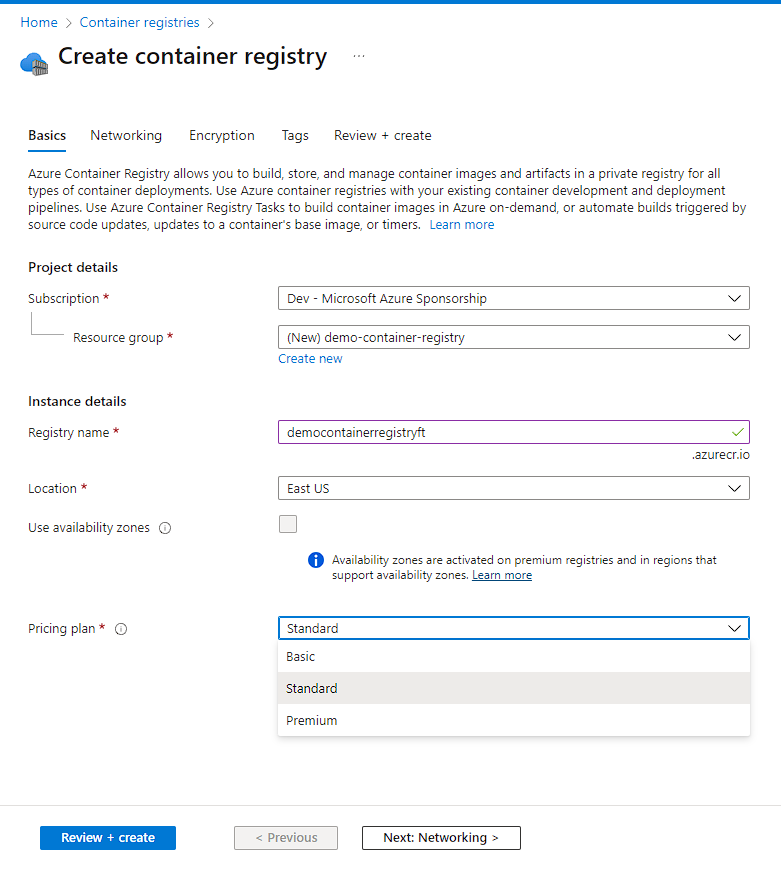Open the ellipsis menu beside page title
The image size is (781, 871).
359,57
